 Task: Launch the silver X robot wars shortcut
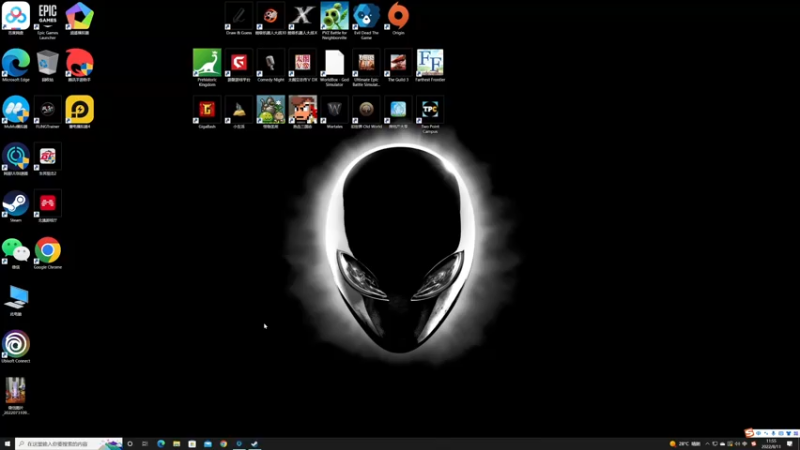303,18
